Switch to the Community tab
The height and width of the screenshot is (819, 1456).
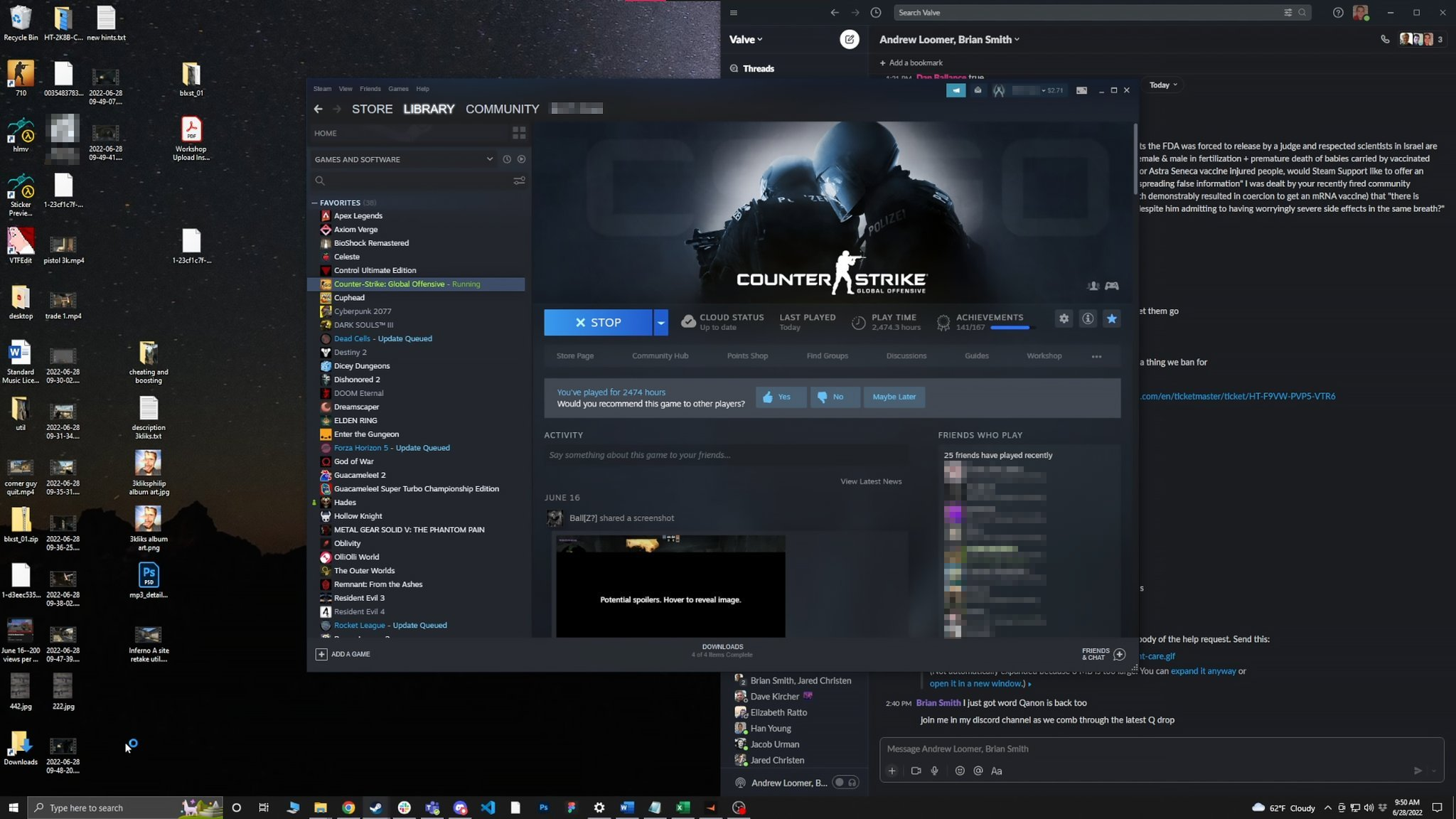[x=502, y=109]
